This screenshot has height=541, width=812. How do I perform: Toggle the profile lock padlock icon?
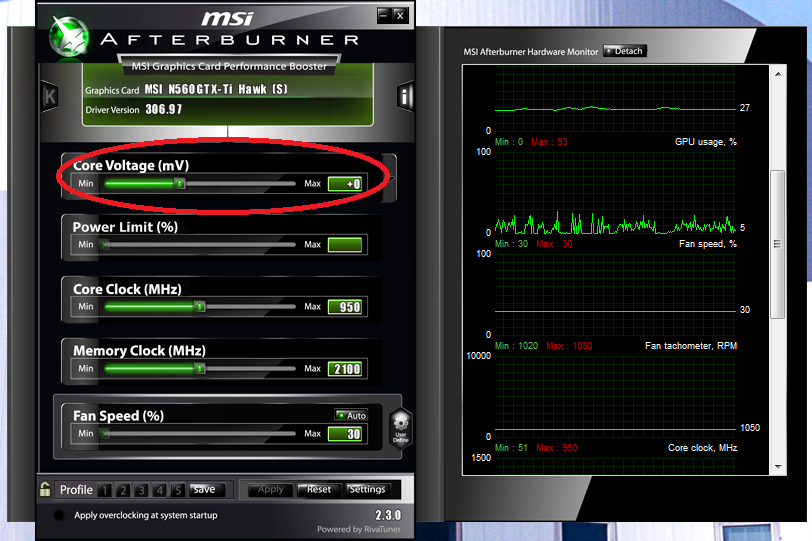[45, 489]
